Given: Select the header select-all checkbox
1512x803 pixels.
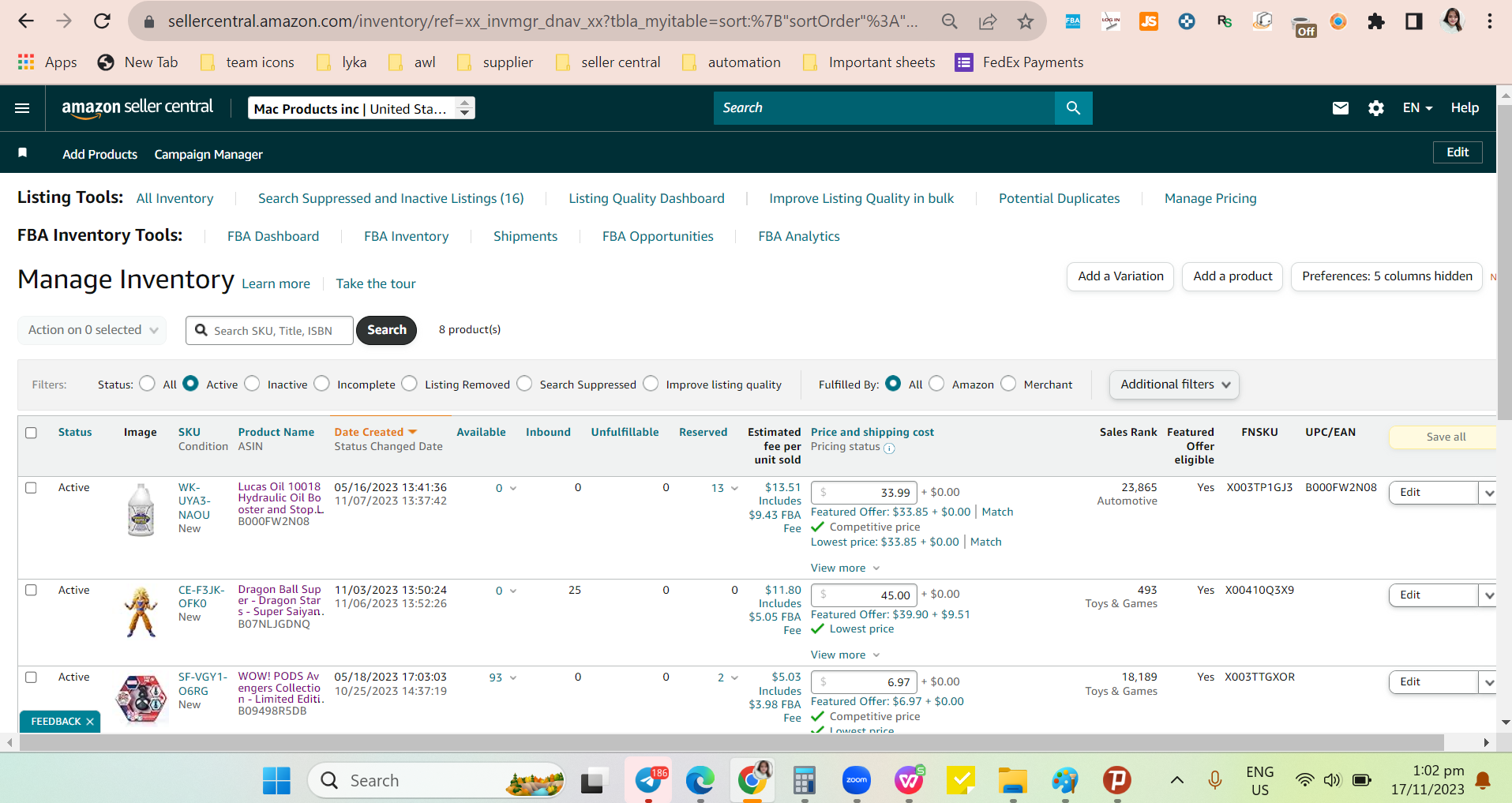Looking at the screenshot, I should (31, 433).
